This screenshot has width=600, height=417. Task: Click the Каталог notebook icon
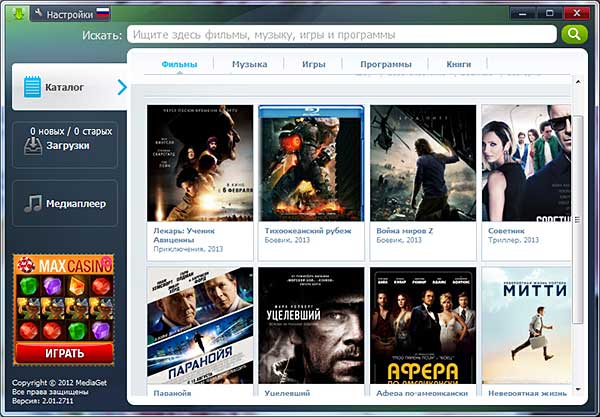pos(31,87)
